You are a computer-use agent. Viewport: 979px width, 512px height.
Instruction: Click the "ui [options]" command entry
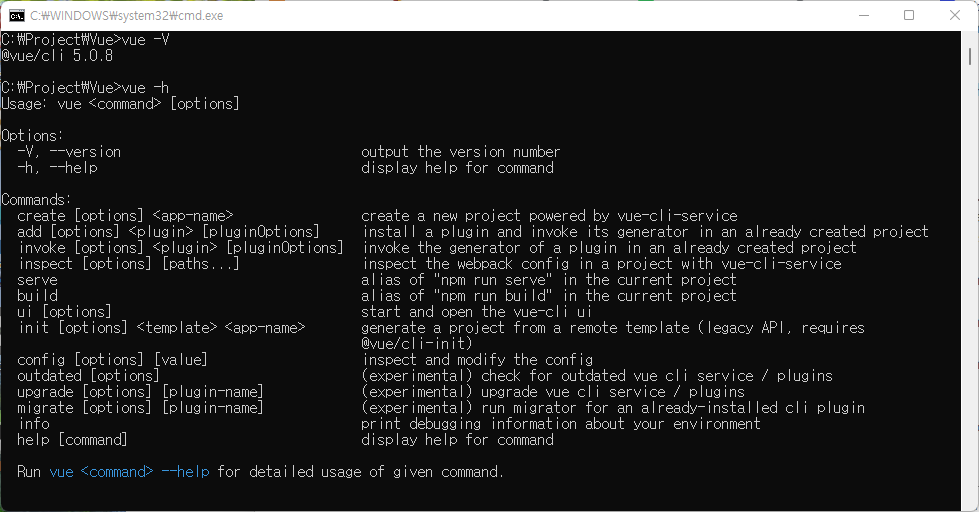[x=65, y=311]
